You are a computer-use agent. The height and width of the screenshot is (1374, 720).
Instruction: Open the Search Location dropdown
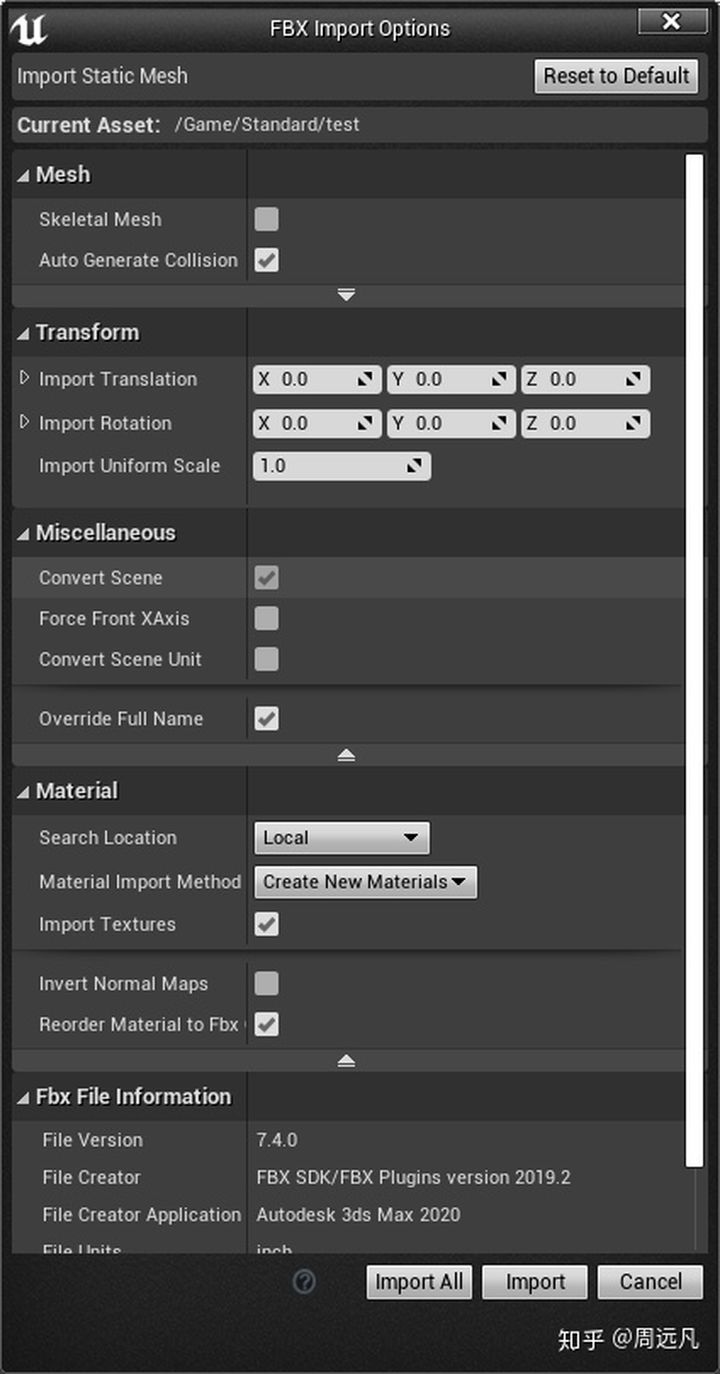pyautogui.click(x=342, y=838)
